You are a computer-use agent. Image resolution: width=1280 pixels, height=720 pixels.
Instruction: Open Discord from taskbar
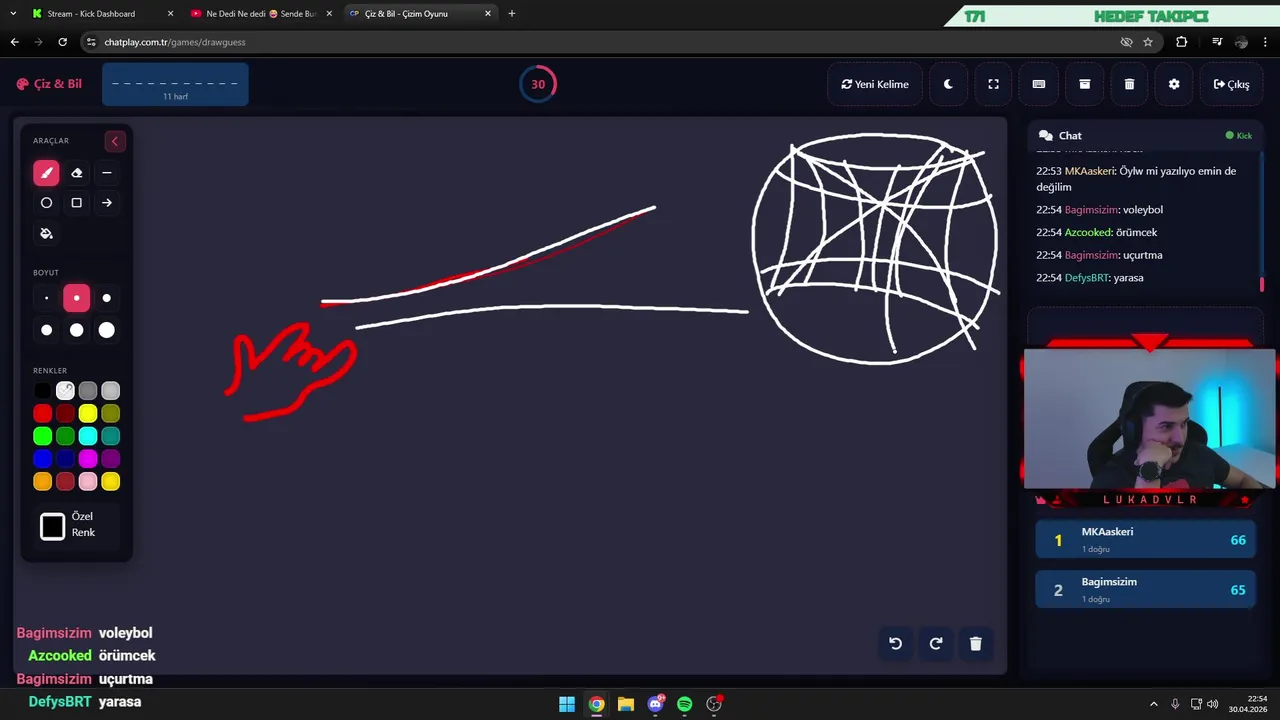point(655,704)
